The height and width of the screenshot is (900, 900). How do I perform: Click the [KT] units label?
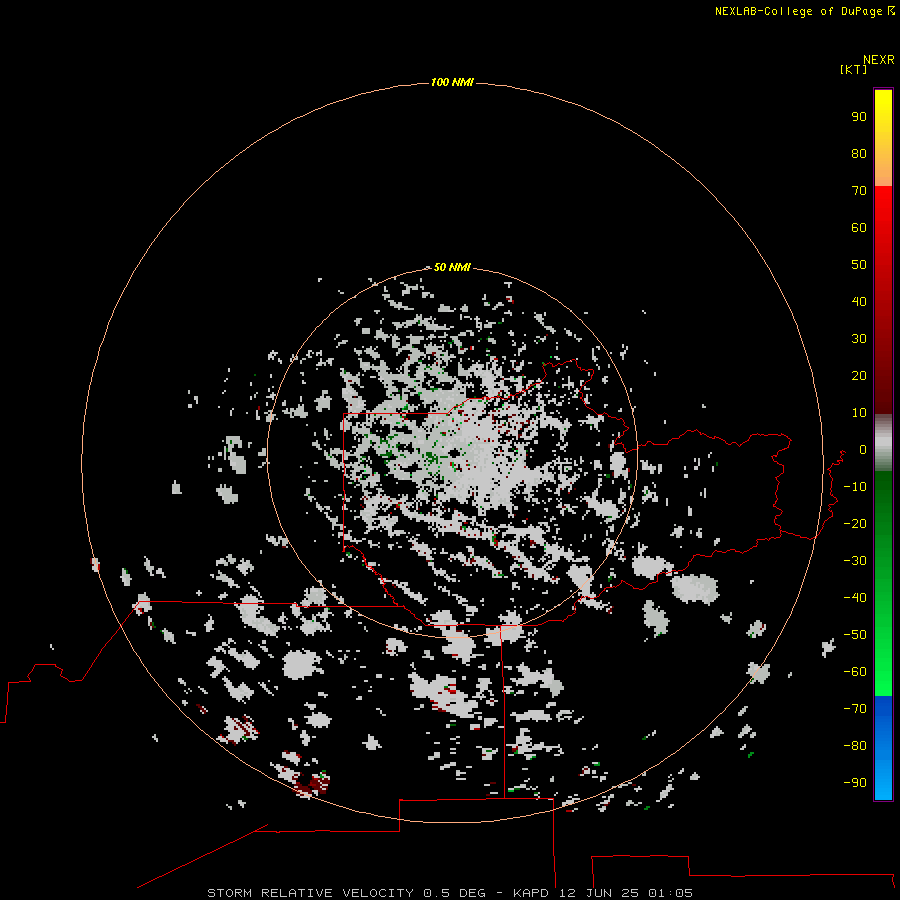pos(853,69)
